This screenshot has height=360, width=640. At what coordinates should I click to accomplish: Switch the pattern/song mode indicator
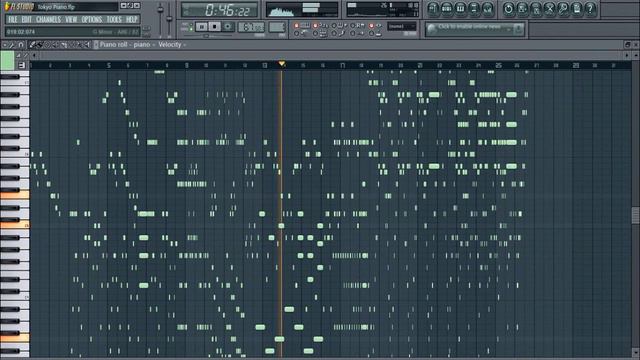tap(188, 27)
